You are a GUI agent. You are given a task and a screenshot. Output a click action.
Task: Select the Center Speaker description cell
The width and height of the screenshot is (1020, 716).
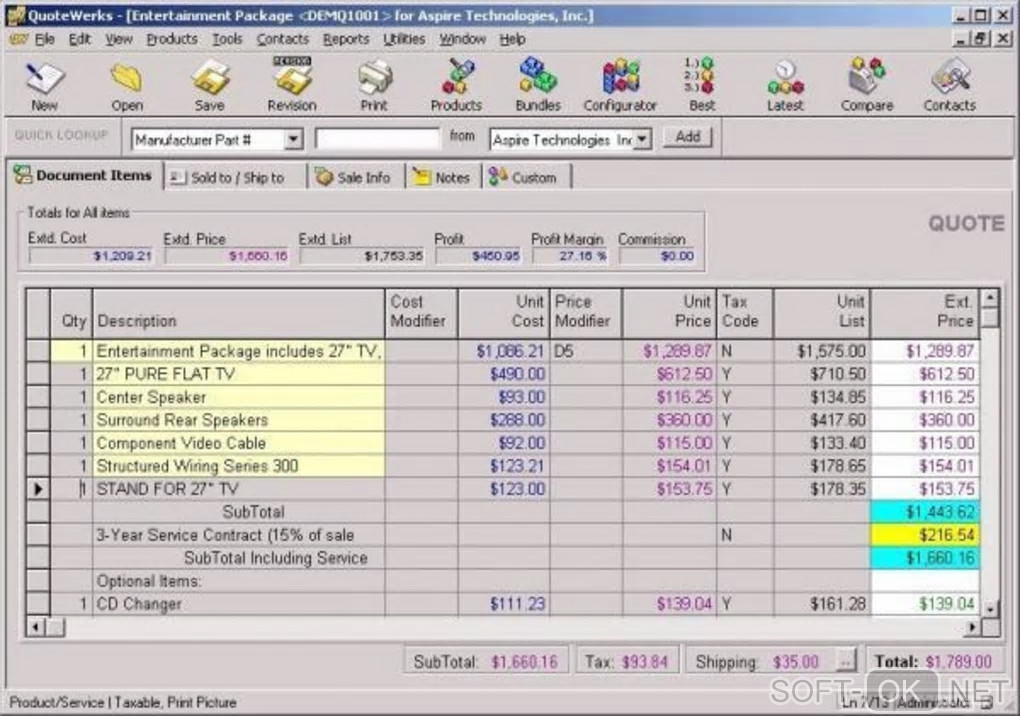coord(239,397)
